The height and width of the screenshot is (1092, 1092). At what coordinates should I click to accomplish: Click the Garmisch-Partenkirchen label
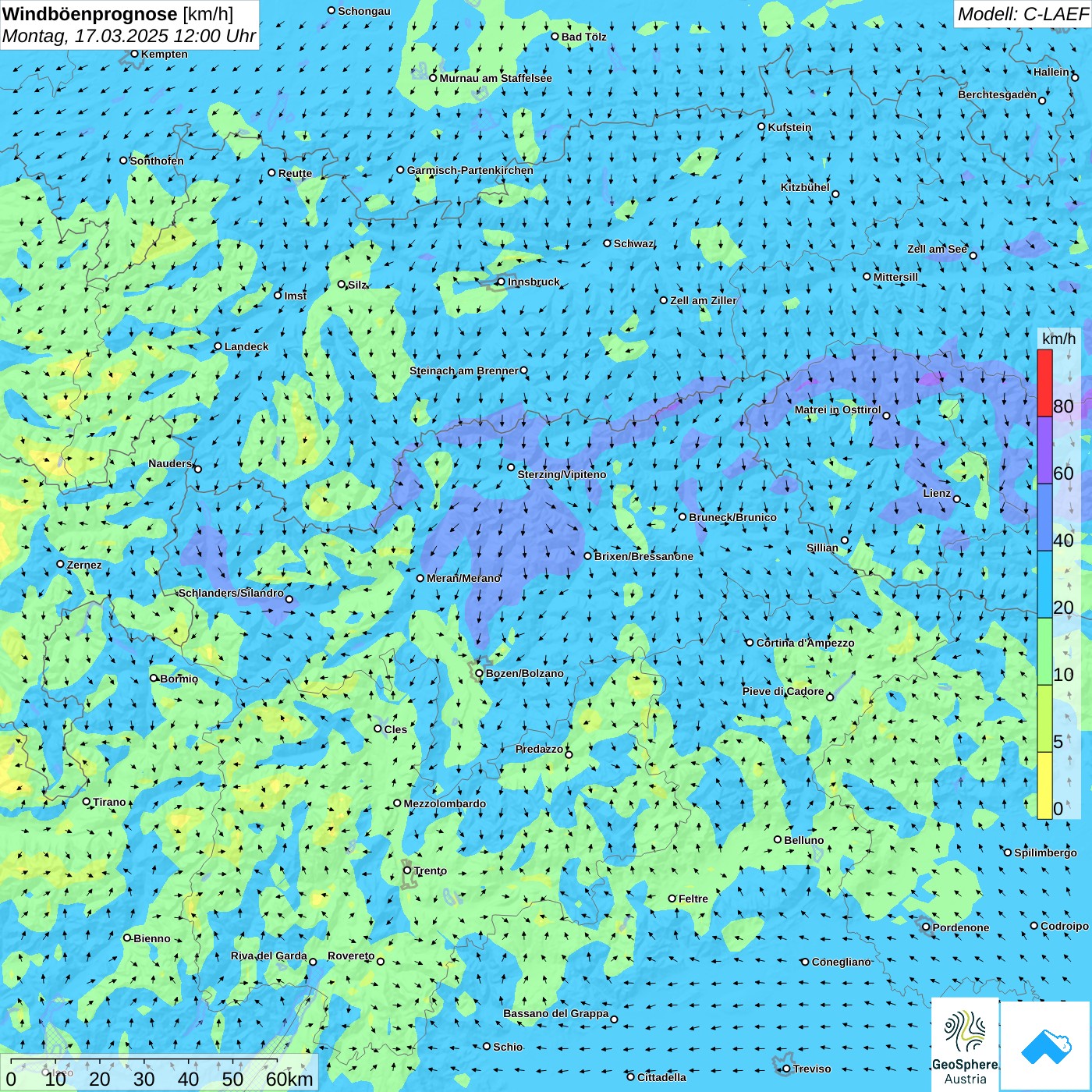pos(470,170)
